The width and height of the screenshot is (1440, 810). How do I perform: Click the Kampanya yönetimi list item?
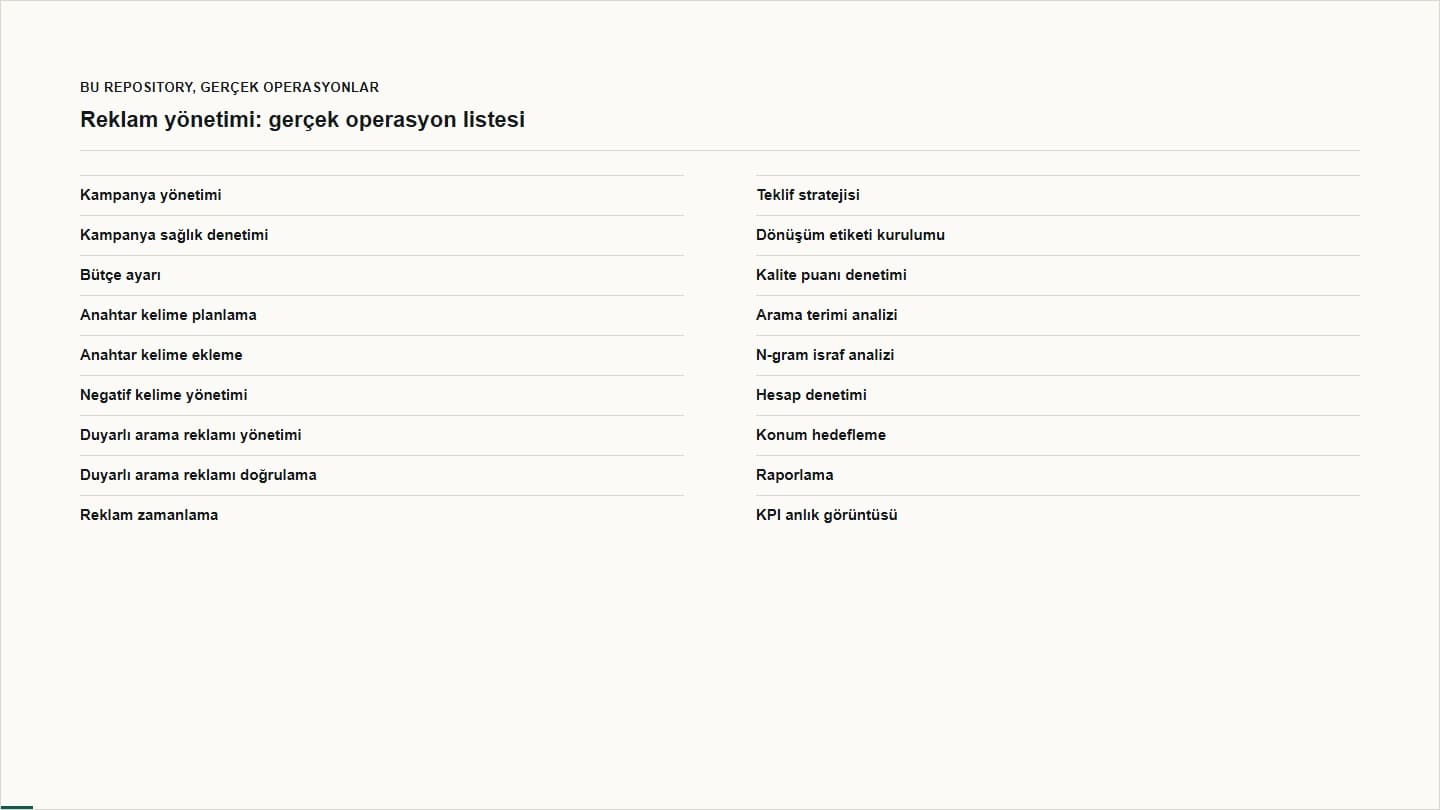(x=382, y=195)
